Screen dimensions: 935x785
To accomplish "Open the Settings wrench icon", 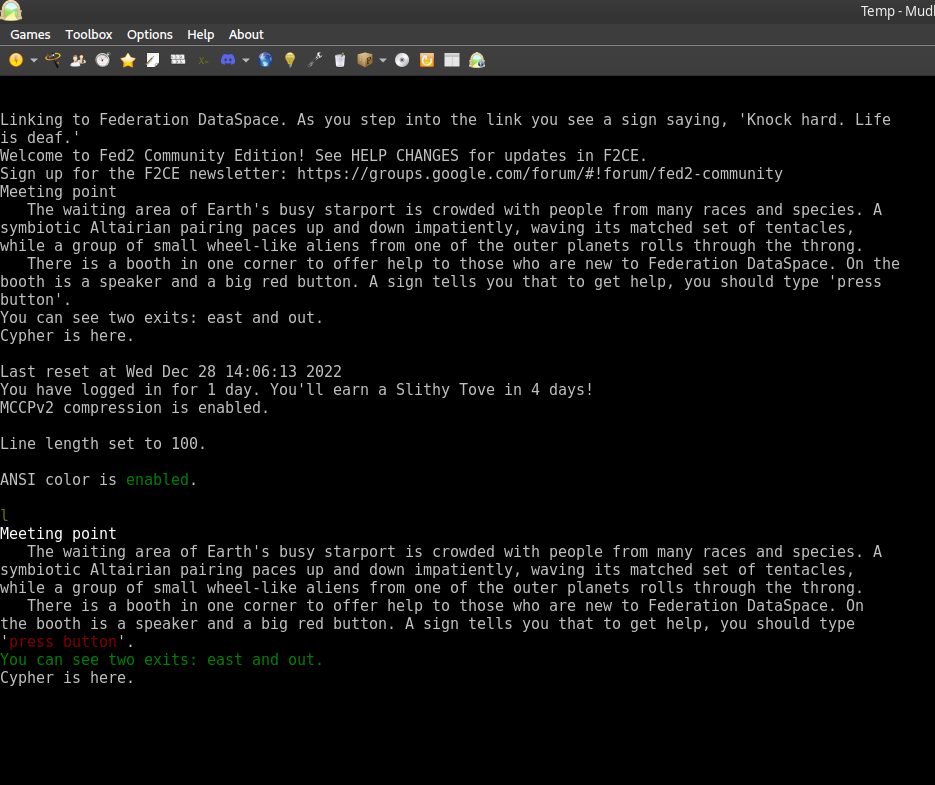I will click(x=315, y=60).
